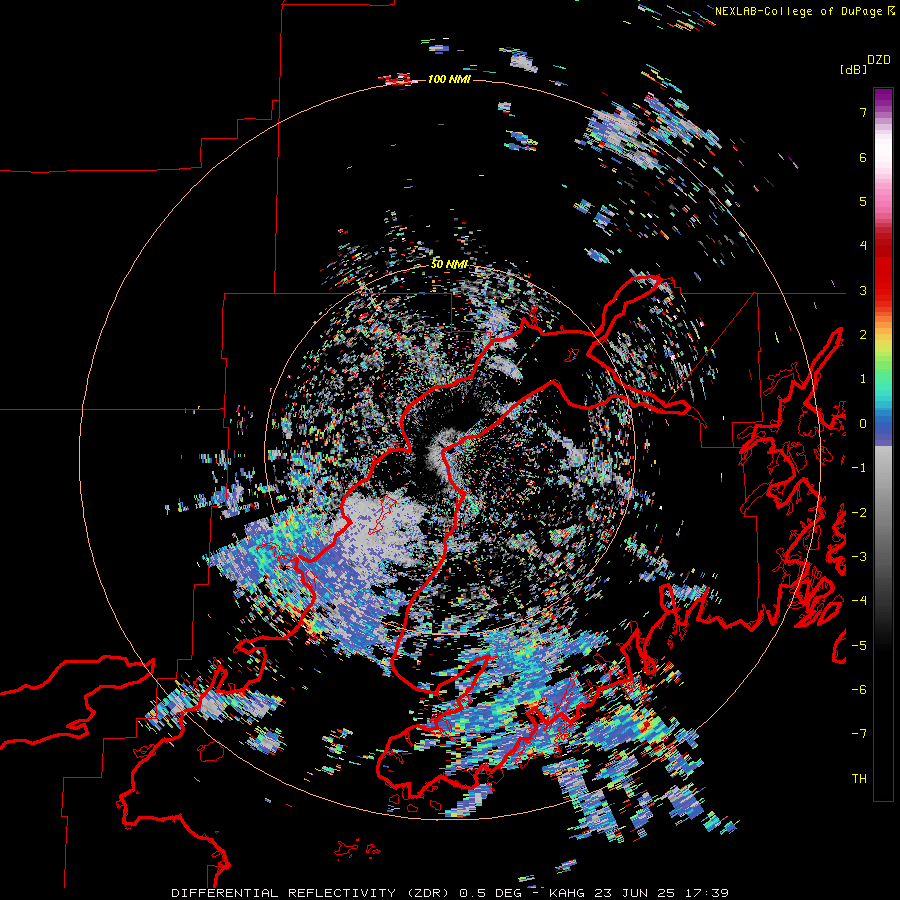Screen dimensions: 900x900
Task: Click the 17:39 timestamp
Action: tap(707, 893)
